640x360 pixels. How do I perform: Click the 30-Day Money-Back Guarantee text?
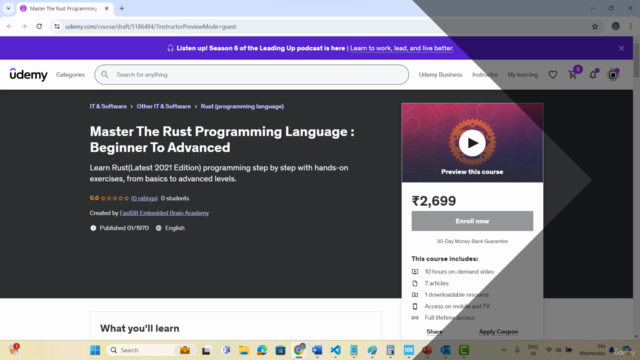472,241
